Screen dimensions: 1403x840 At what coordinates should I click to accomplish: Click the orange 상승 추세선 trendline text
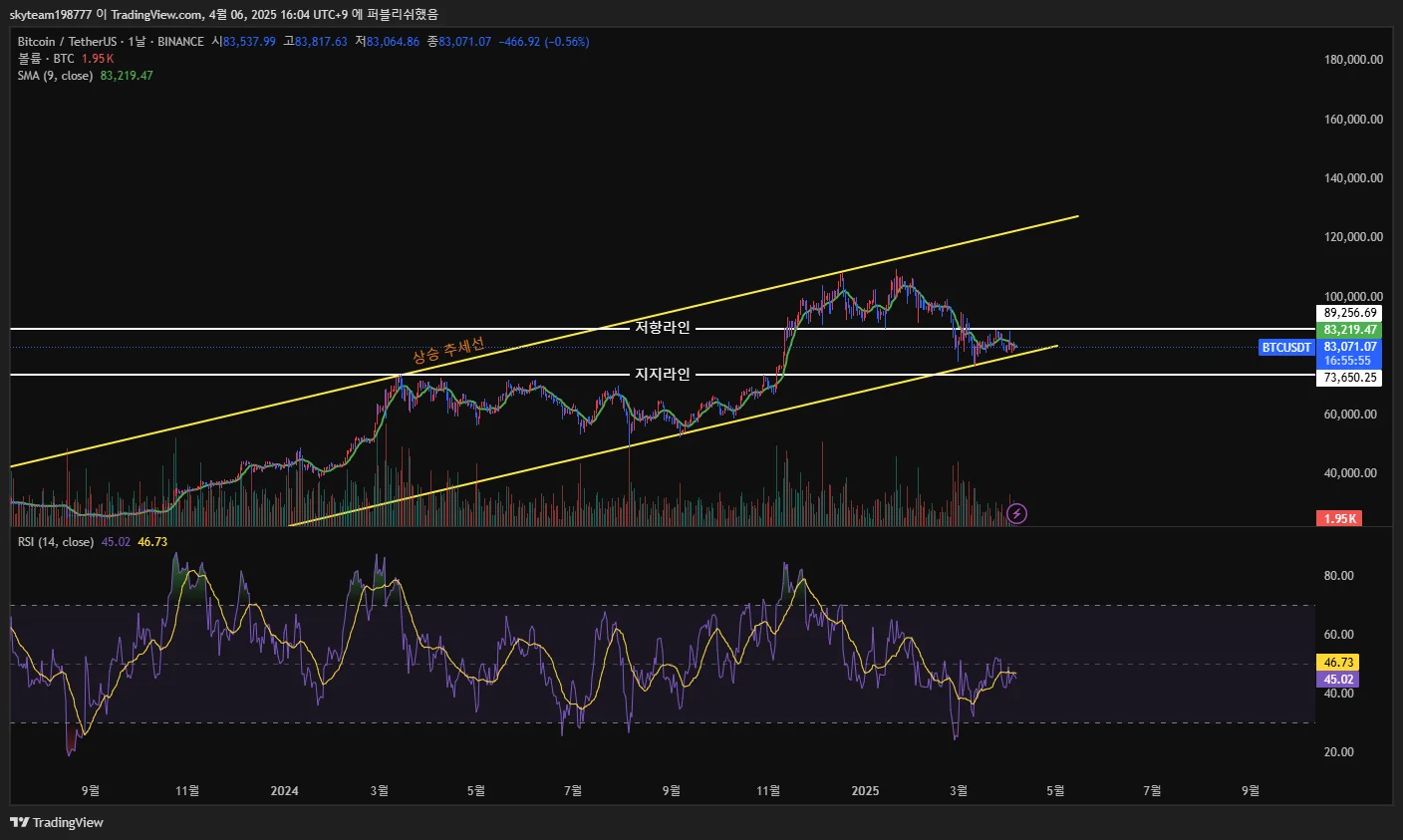pos(448,350)
